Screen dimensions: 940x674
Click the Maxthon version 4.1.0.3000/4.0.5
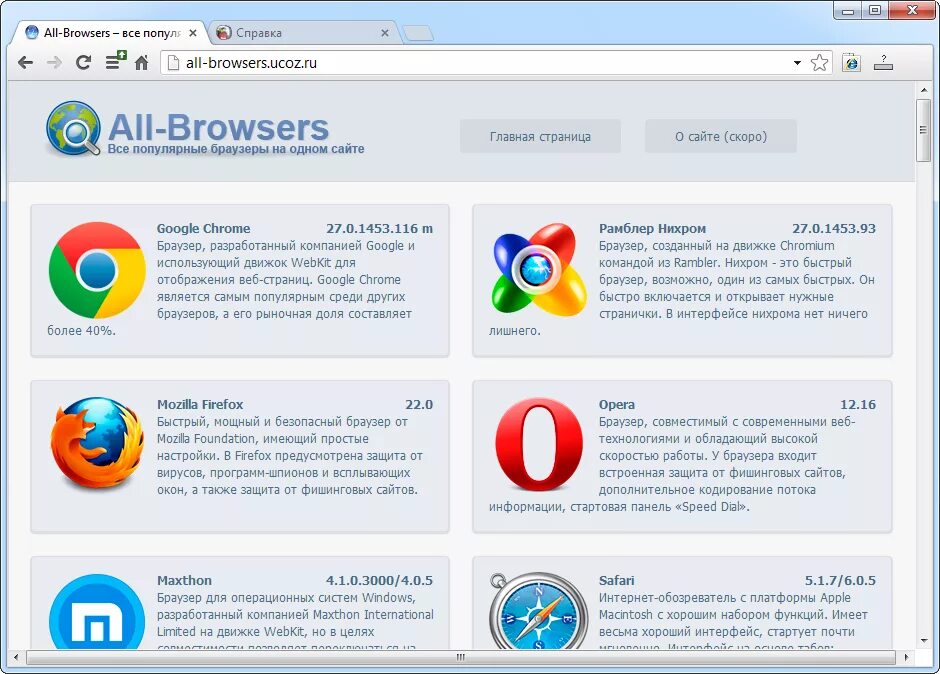click(x=379, y=580)
